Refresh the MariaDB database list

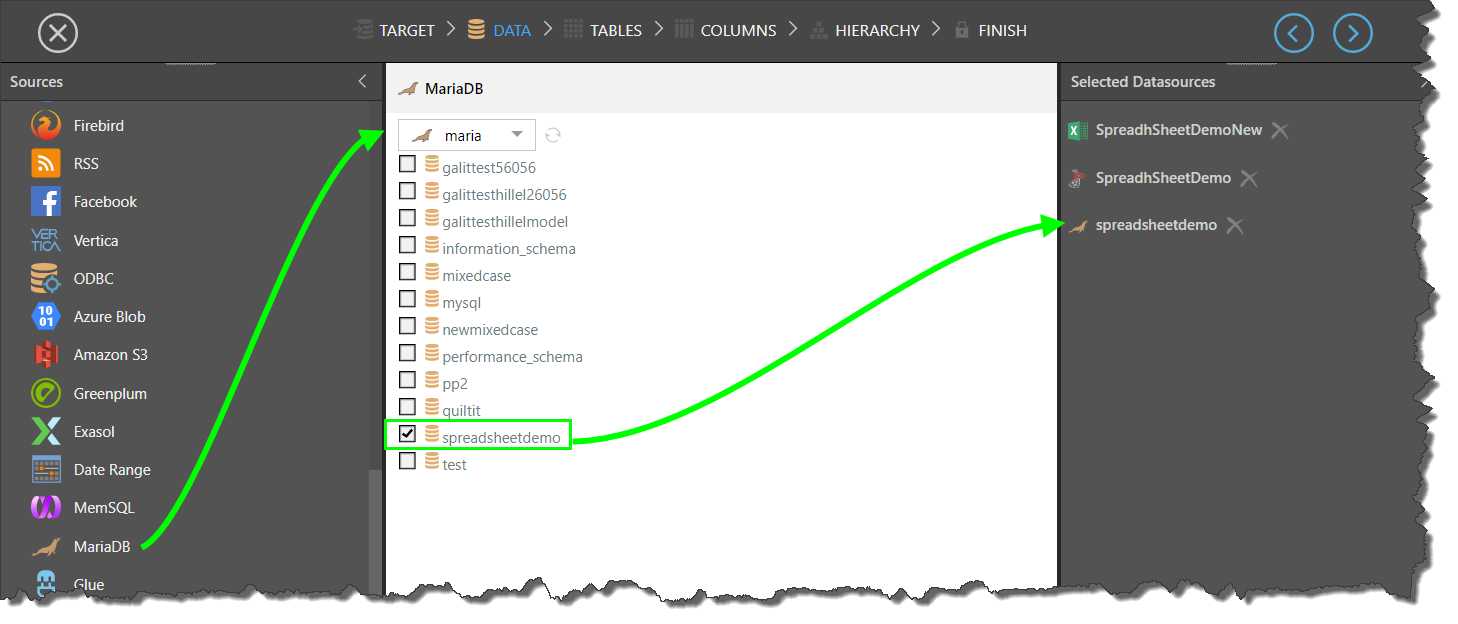pyautogui.click(x=552, y=135)
